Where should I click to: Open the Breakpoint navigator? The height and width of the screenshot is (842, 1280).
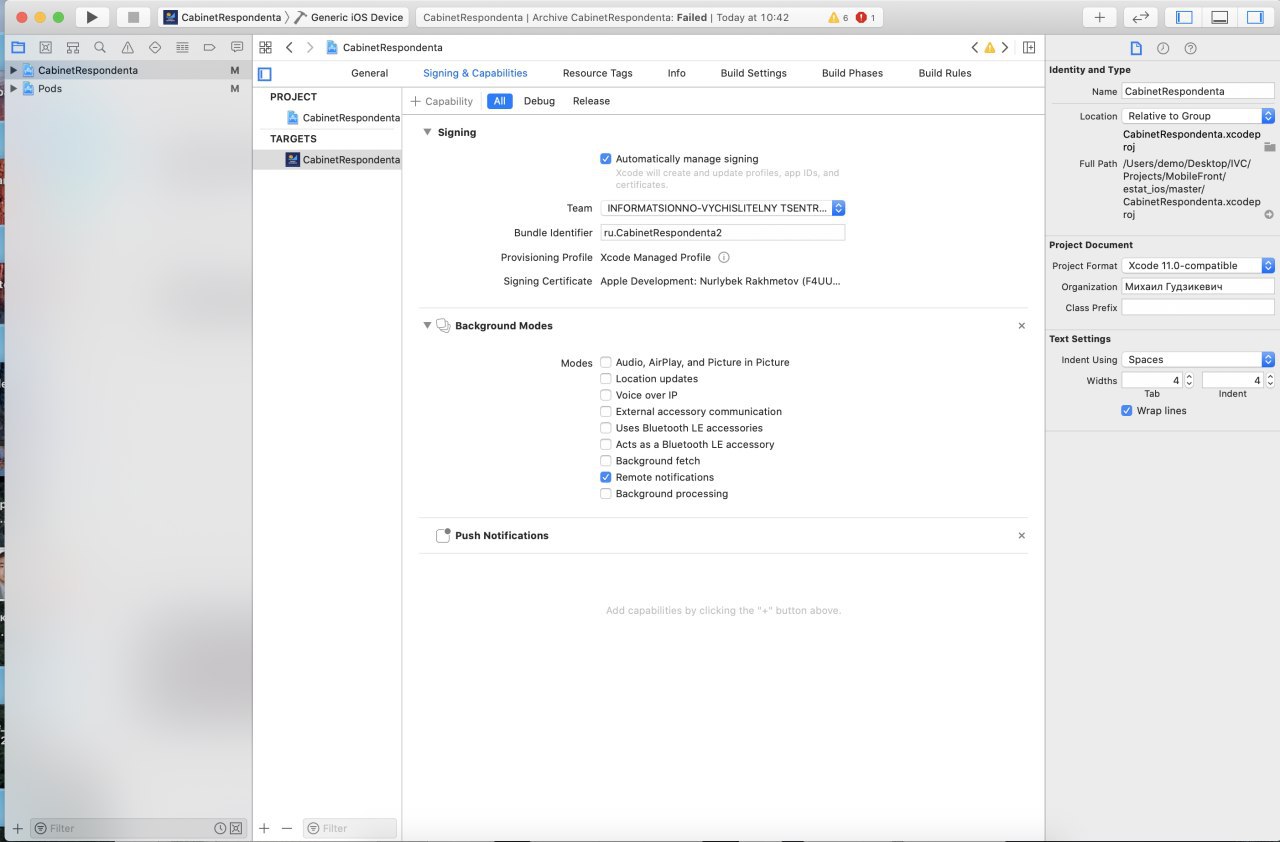pyautogui.click(x=209, y=47)
